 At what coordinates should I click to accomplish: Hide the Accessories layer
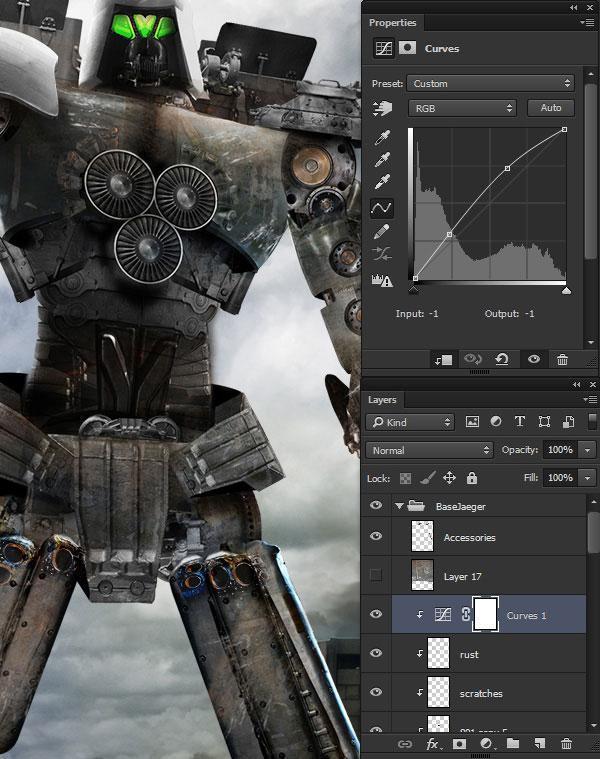pos(376,536)
